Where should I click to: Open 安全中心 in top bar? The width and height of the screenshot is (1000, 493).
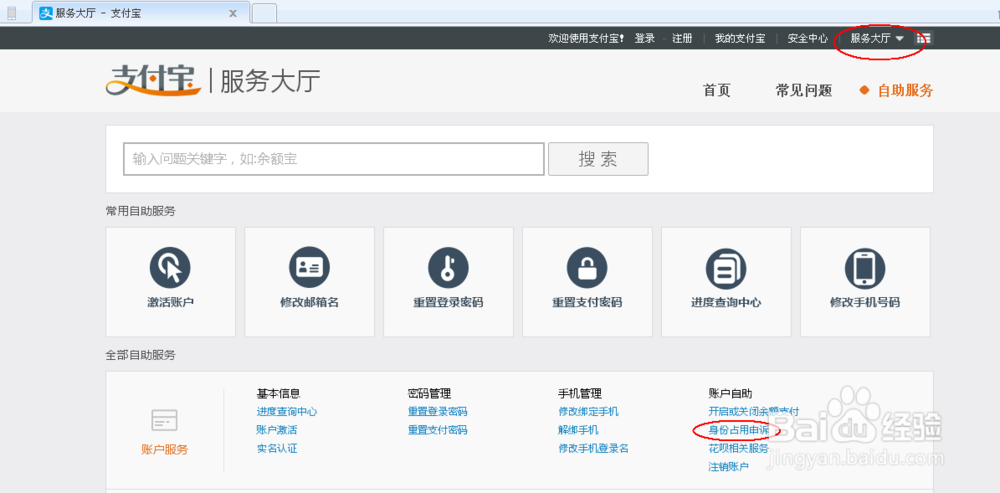807,38
